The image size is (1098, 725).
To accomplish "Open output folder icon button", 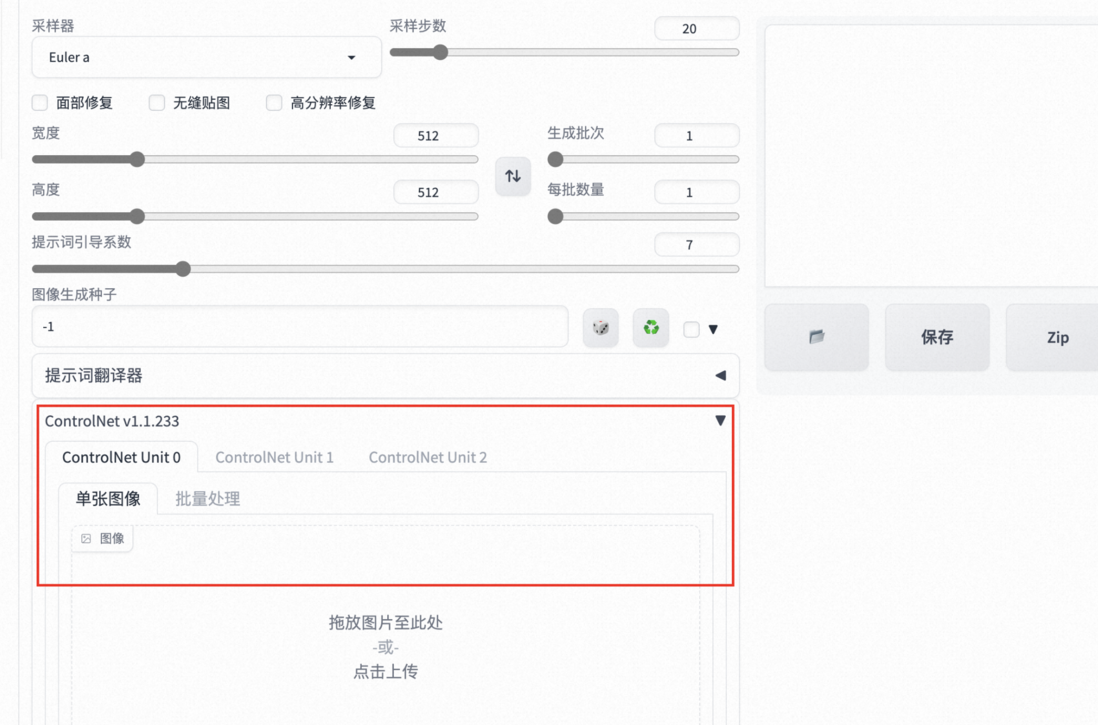I will (x=816, y=337).
